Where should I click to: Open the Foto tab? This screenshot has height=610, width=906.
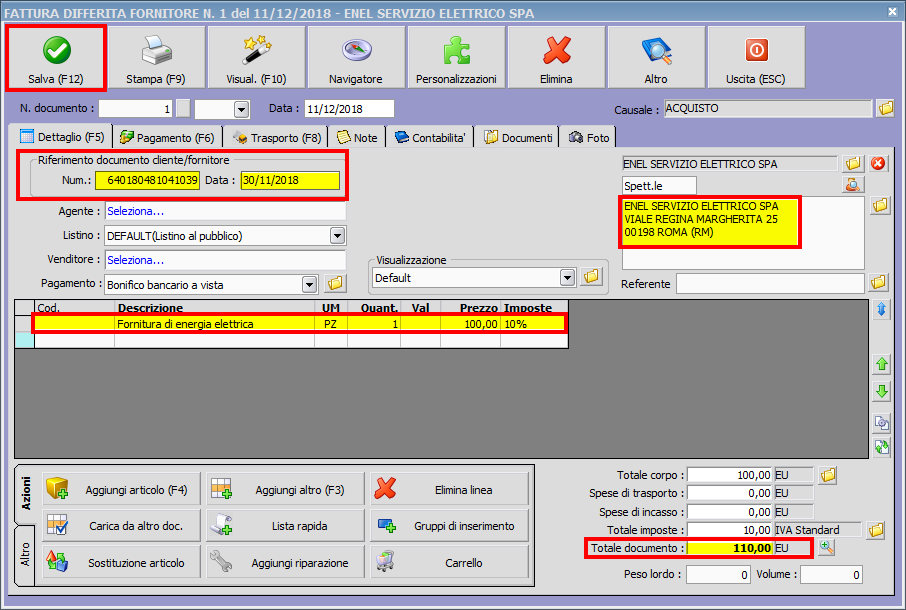[589, 137]
